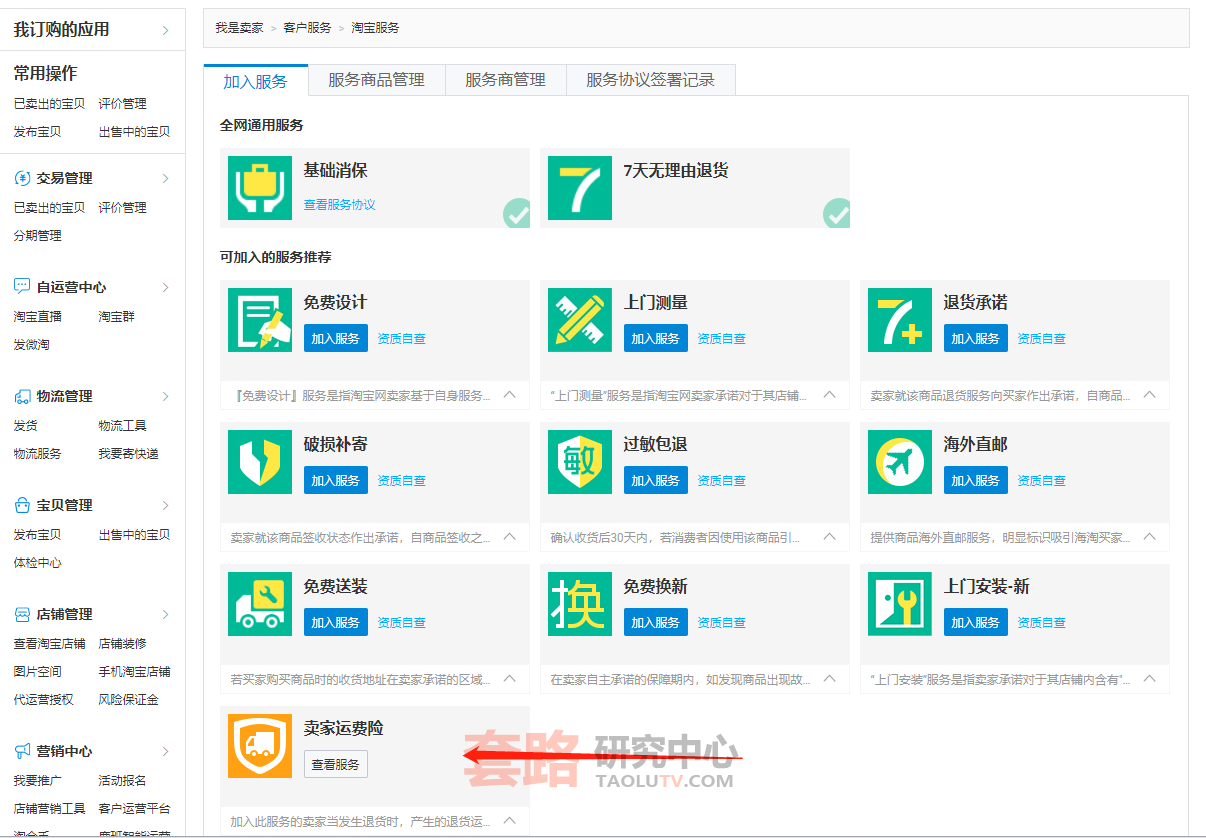Collapse the 上门测量 description caret

coord(830,395)
